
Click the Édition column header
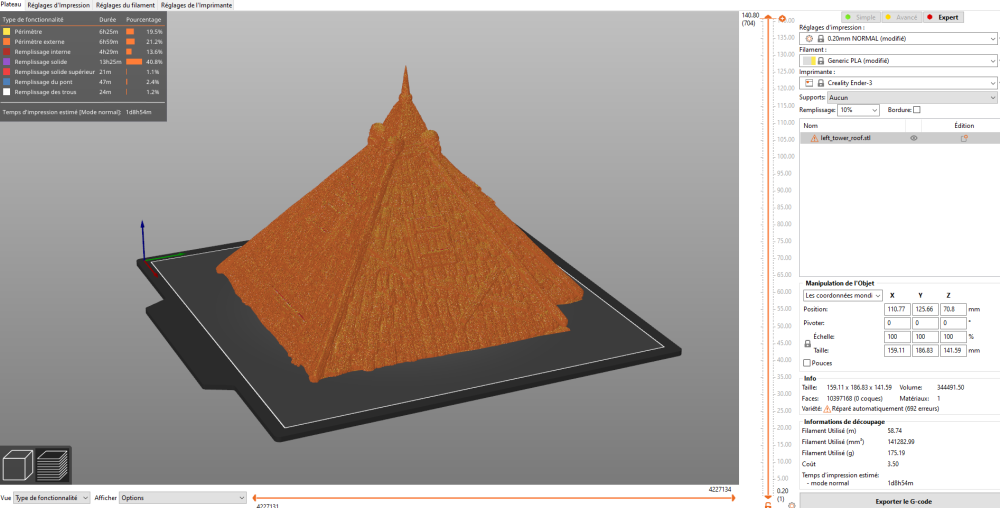pyautogui.click(x=964, y=126)
